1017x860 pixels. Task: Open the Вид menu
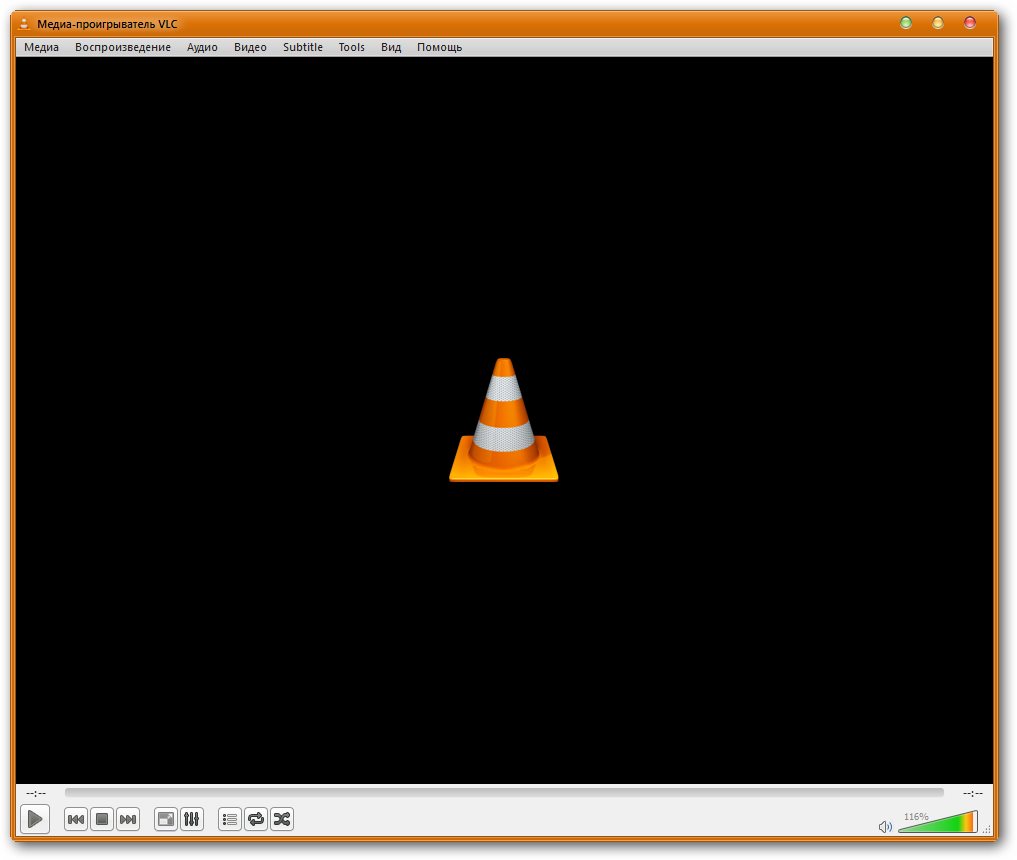point(391,47)
